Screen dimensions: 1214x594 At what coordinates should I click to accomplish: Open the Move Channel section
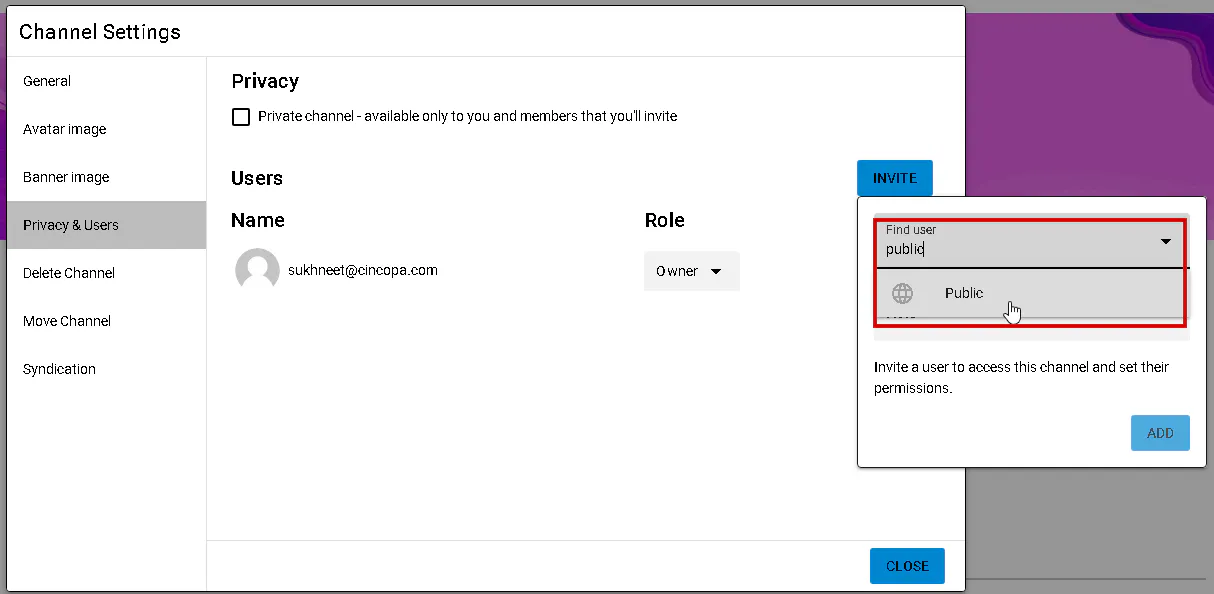106,321
